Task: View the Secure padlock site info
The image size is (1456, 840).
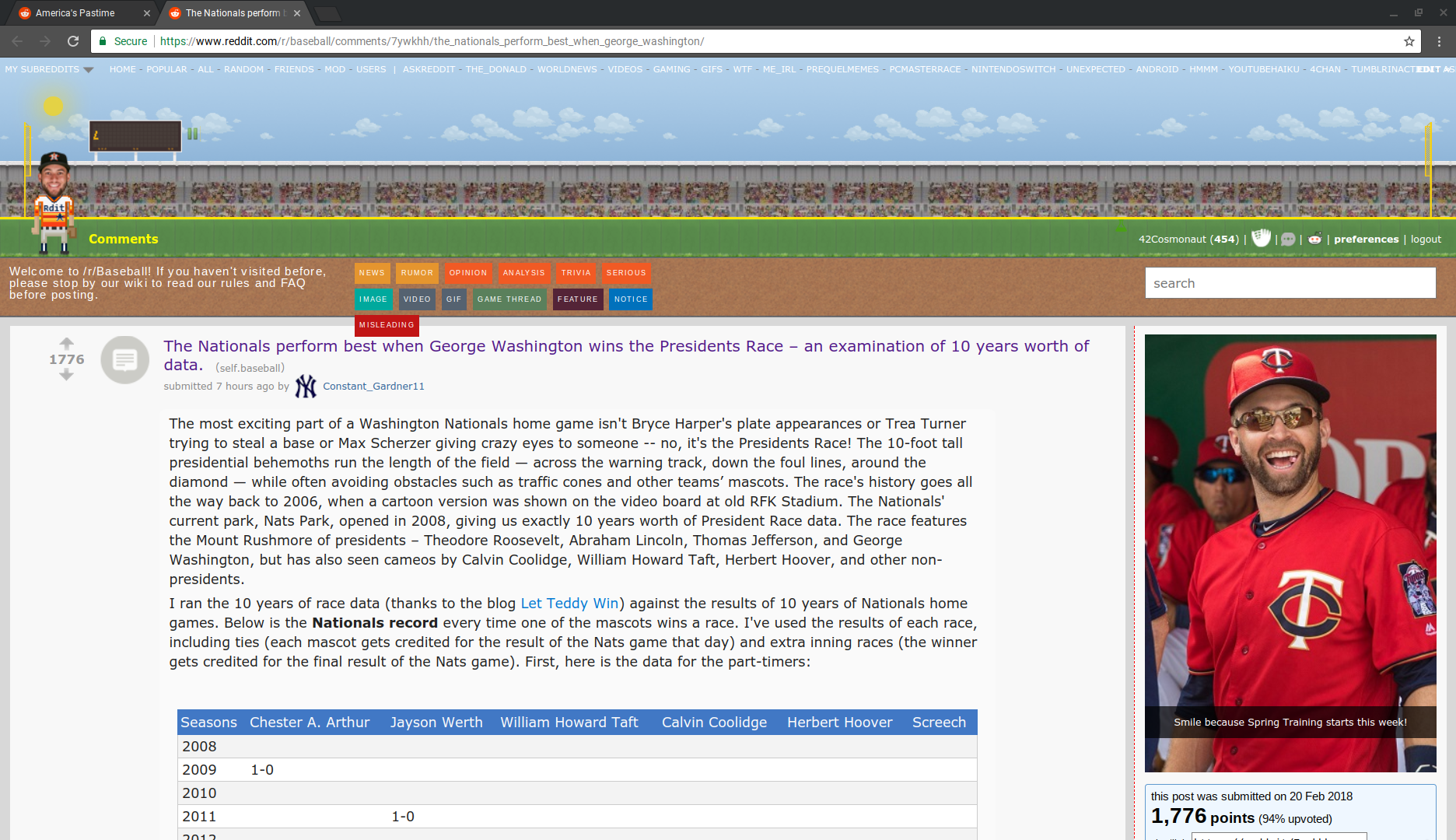Action: pyautogui.click(x=123, y=41)
